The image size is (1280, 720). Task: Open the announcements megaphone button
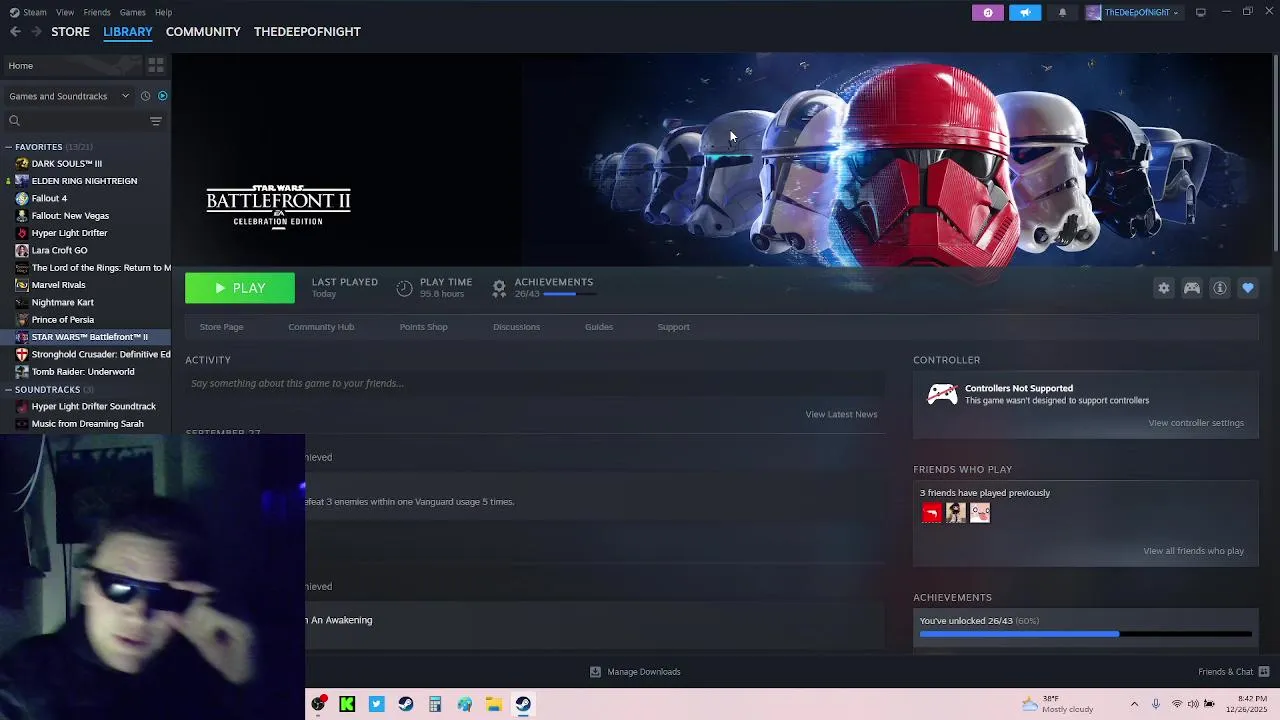click(x=1025, y=12)
